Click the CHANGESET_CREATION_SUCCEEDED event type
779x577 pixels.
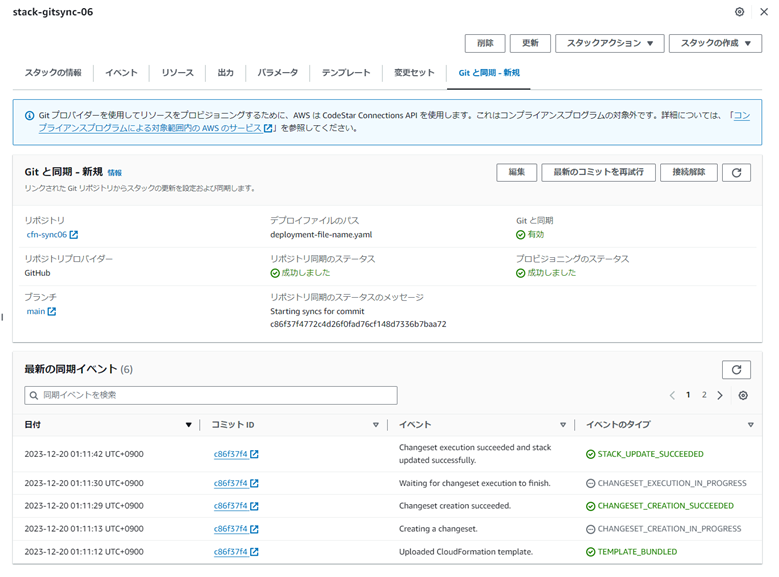660,506
